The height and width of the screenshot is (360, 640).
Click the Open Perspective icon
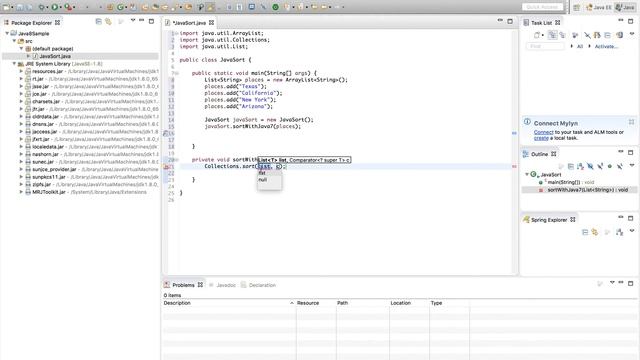[576, 7]
